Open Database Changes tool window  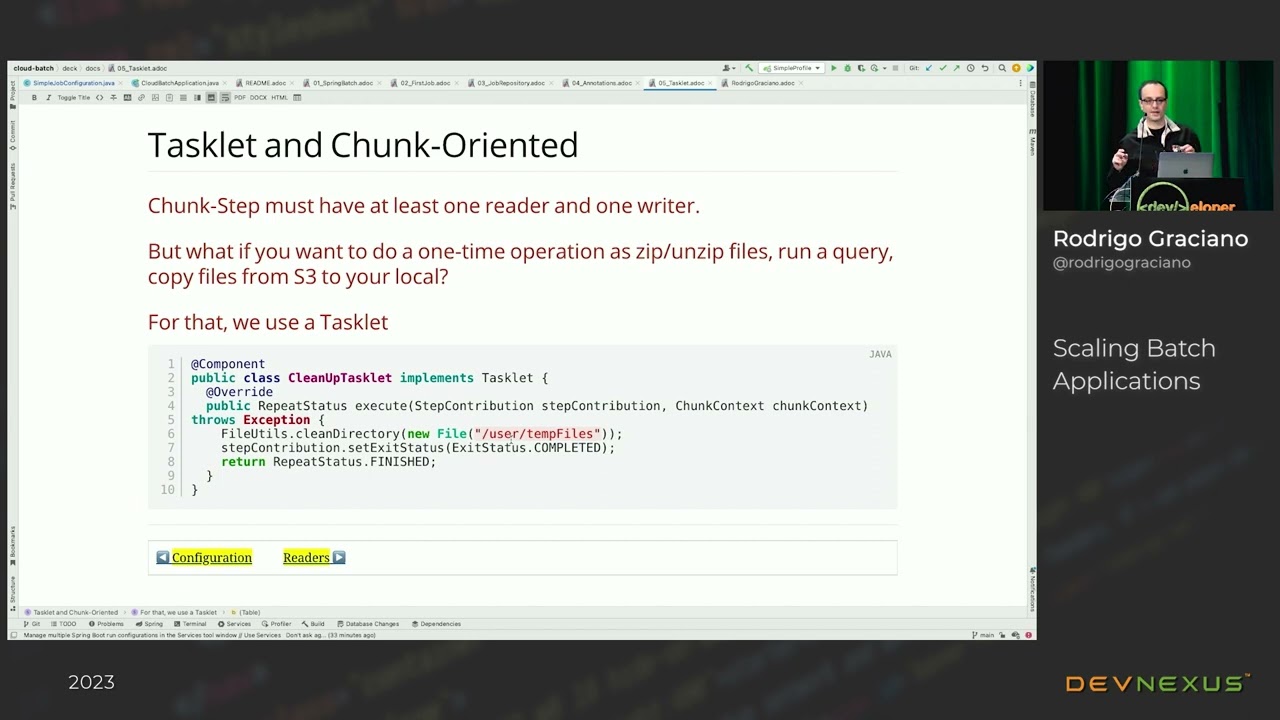click(368, 624)
